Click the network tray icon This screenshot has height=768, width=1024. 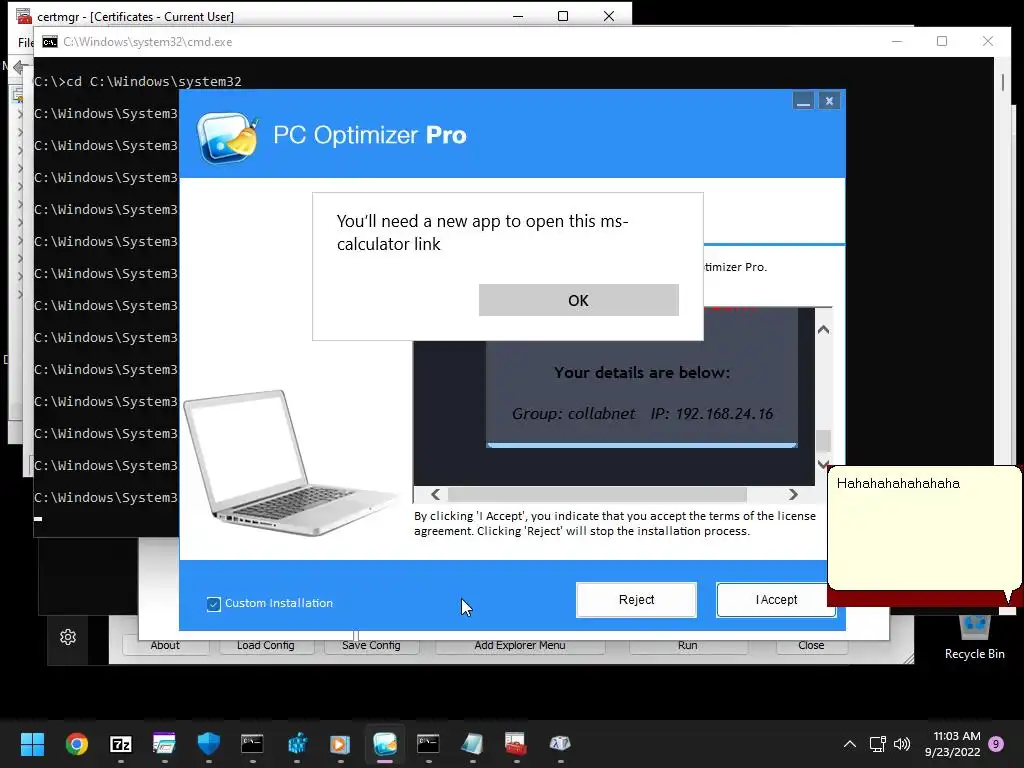click(x=877, y=744)
